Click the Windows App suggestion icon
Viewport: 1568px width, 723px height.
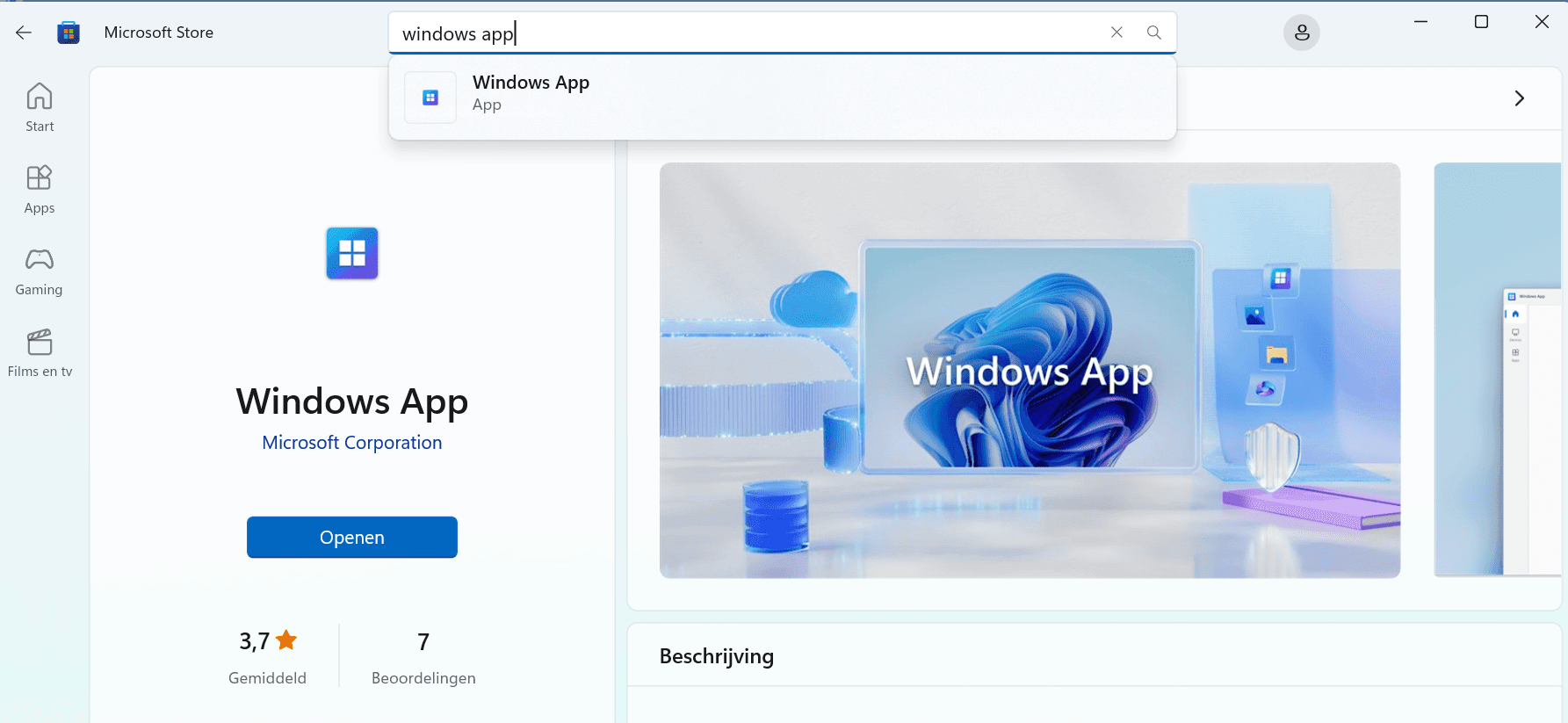(430, 98)
